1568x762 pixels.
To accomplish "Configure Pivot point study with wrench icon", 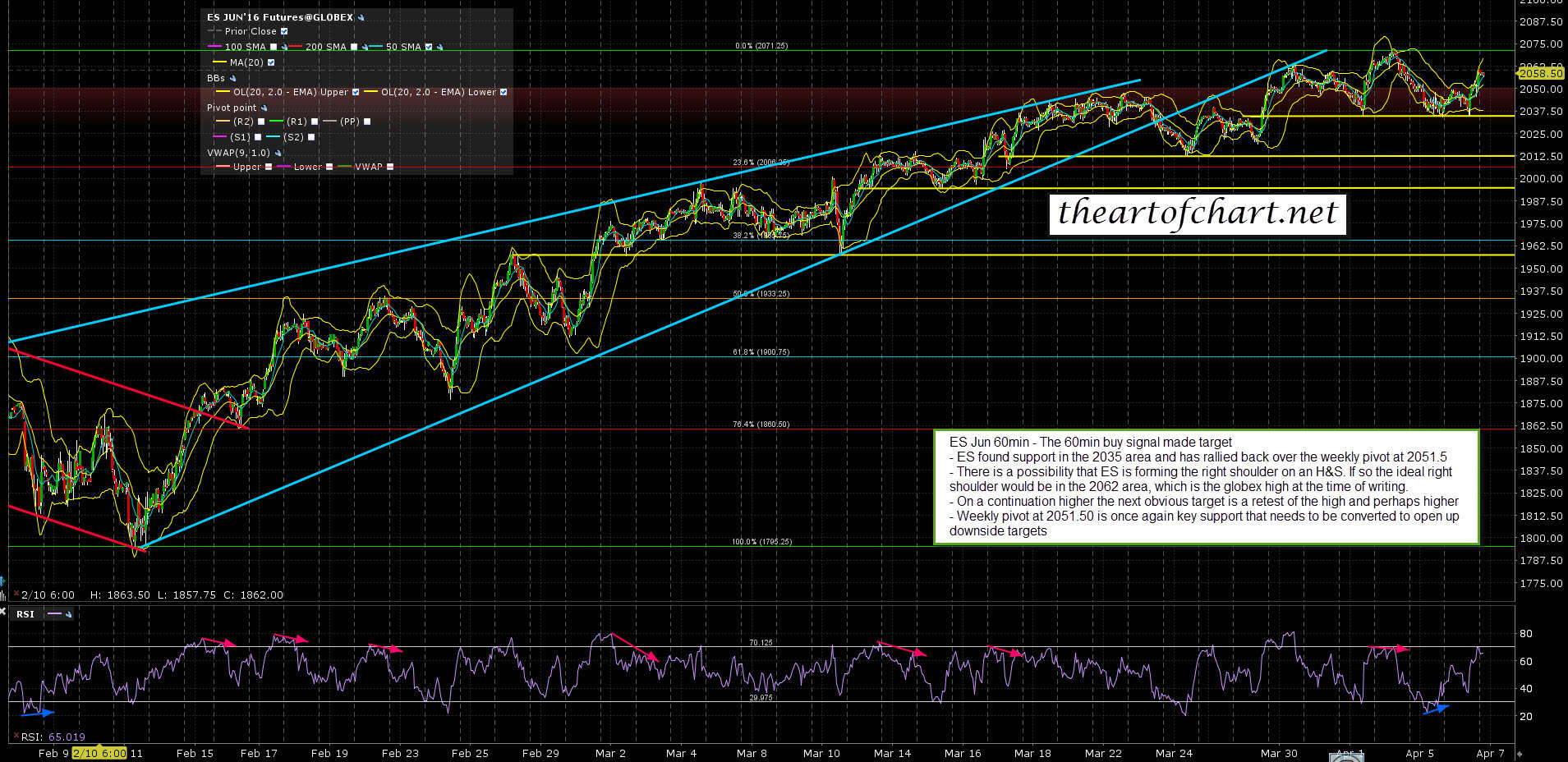I will coord(264,108).
